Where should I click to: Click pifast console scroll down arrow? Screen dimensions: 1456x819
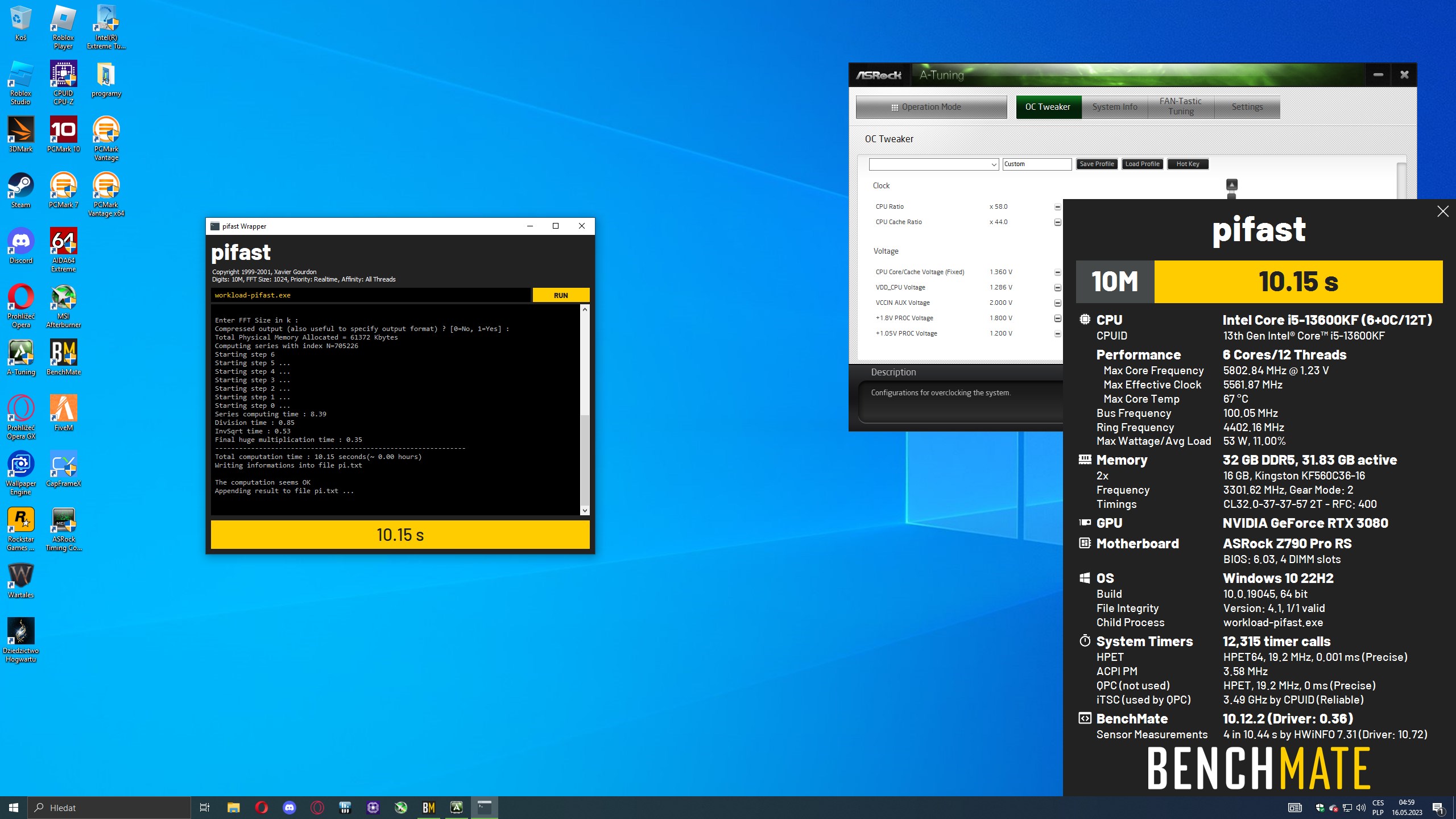tap(585, 510)
